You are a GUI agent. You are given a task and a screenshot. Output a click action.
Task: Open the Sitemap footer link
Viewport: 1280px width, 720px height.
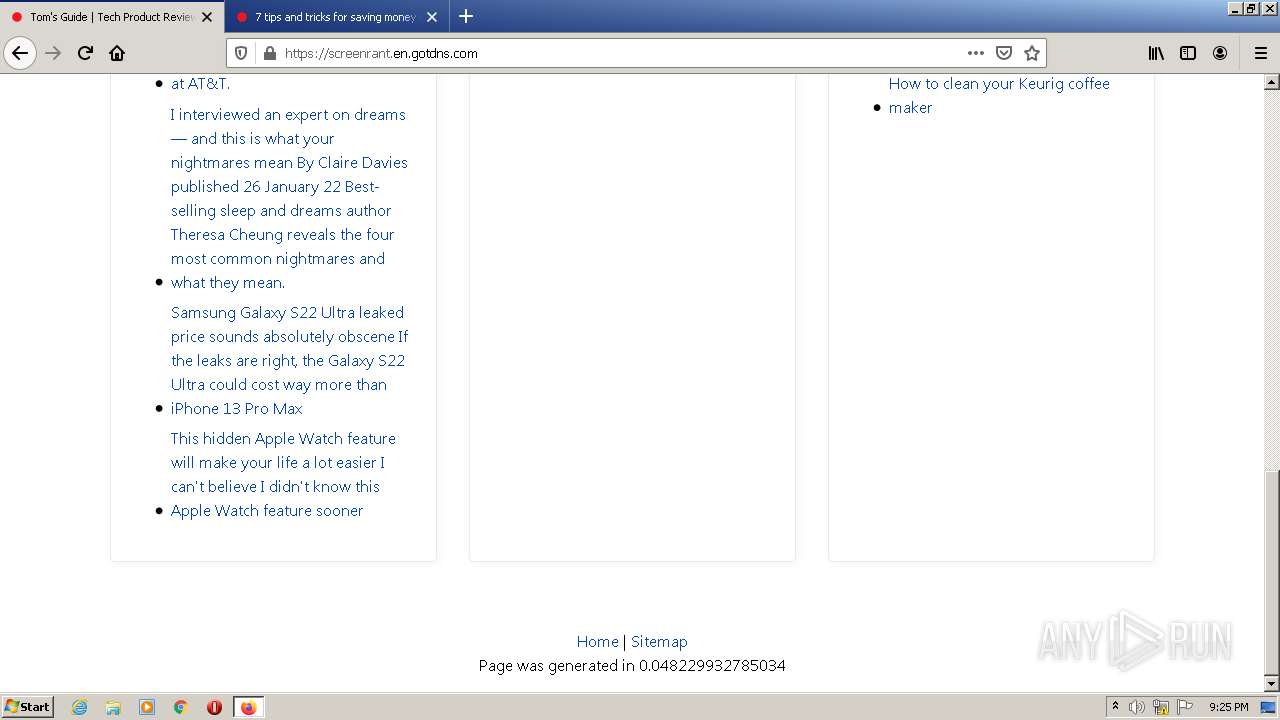coord(659,642)
